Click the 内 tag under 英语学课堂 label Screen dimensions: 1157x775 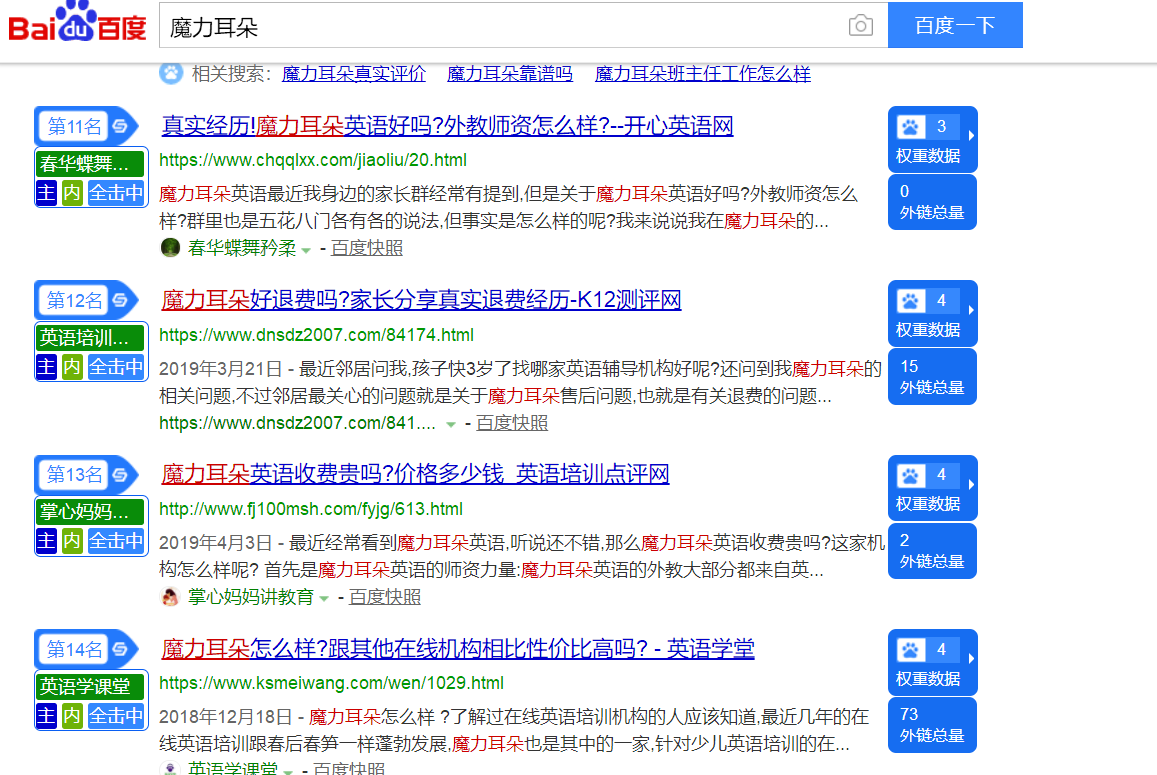pos(72,715)
